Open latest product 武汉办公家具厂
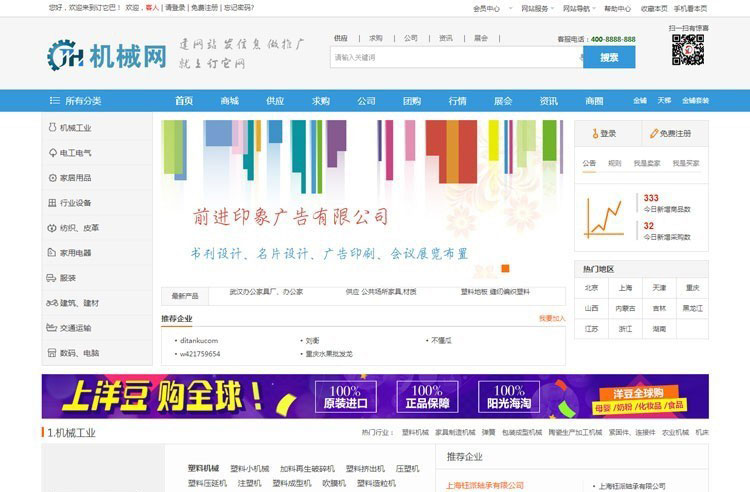This screenshot has width=750, height=492. point(266,291)
